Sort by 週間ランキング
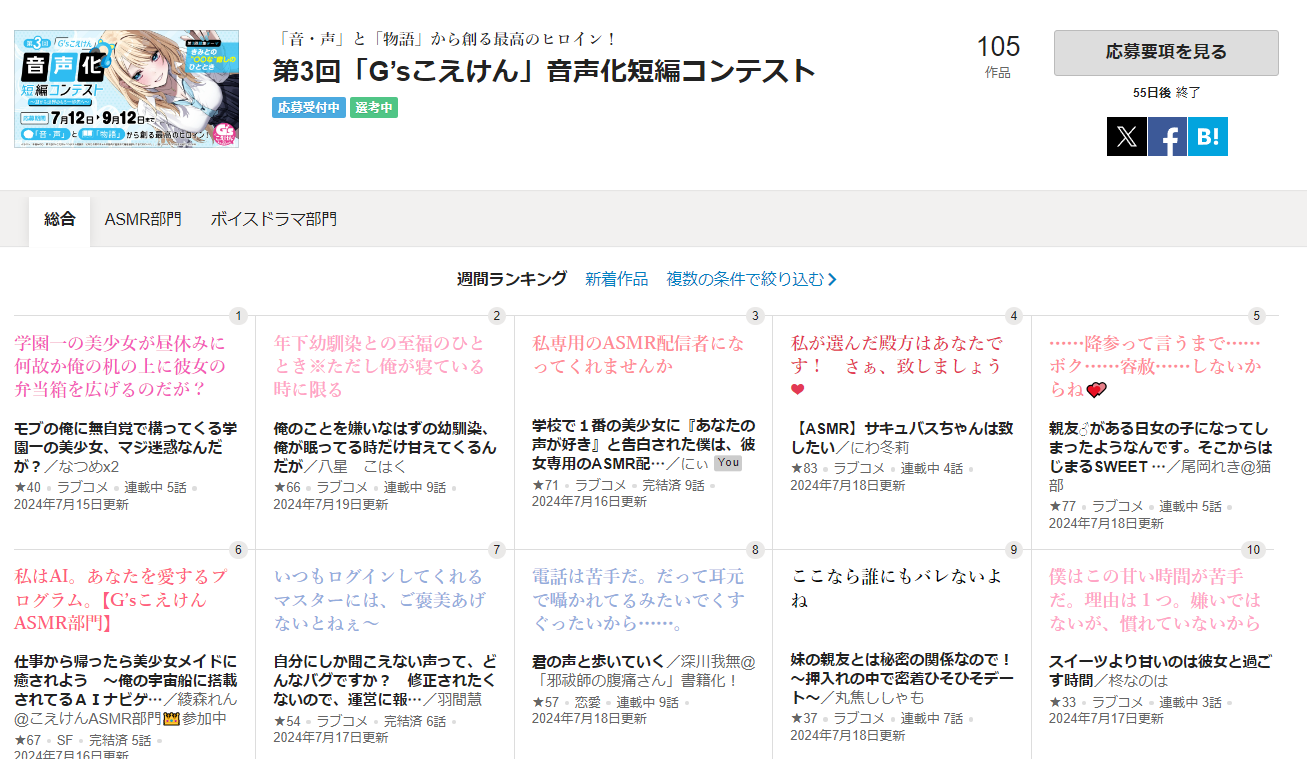1307x759 pixels. click(511, 279)
